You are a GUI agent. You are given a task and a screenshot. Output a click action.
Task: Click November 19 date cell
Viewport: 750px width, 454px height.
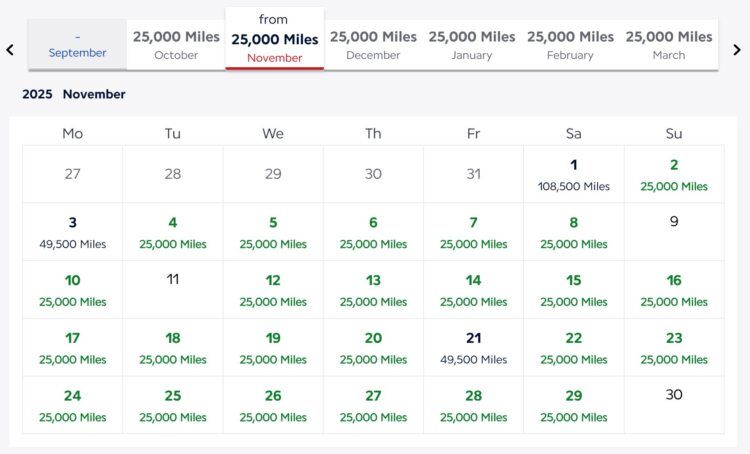(x=273, y=348)
